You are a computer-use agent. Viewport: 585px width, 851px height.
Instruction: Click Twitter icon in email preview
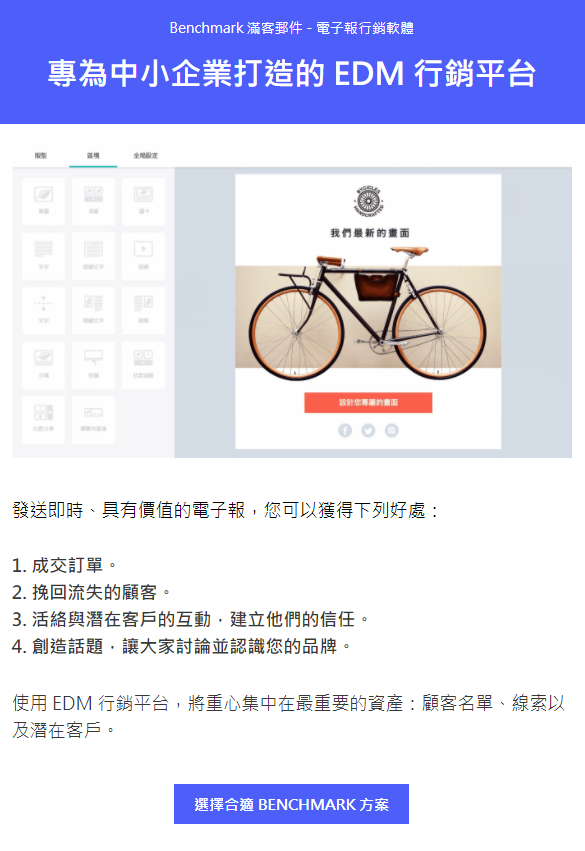[x=368, y=430]
